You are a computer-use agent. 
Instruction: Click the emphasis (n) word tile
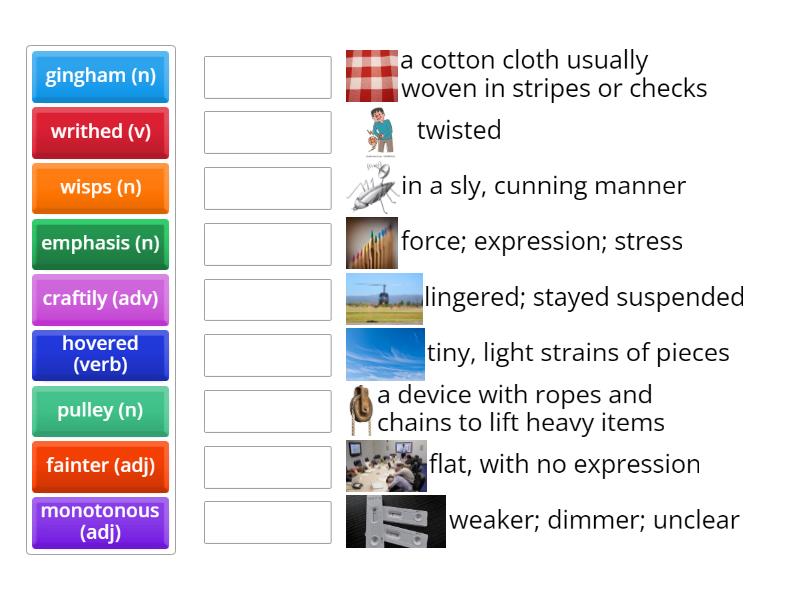pos(100,244)
